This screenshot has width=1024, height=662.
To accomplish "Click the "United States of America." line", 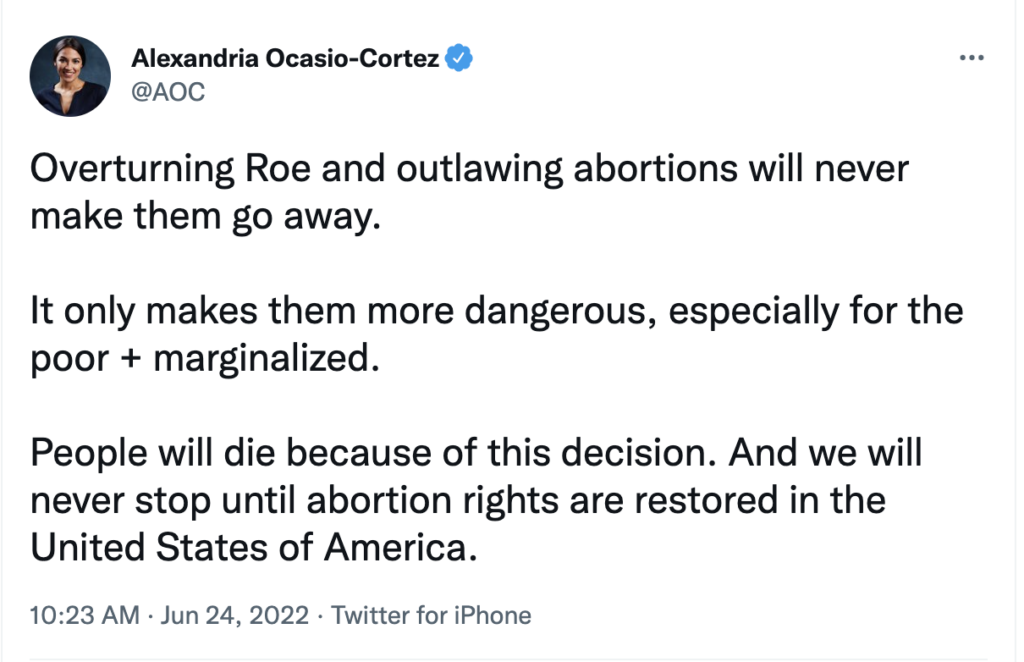I will [x=249, y=546].
